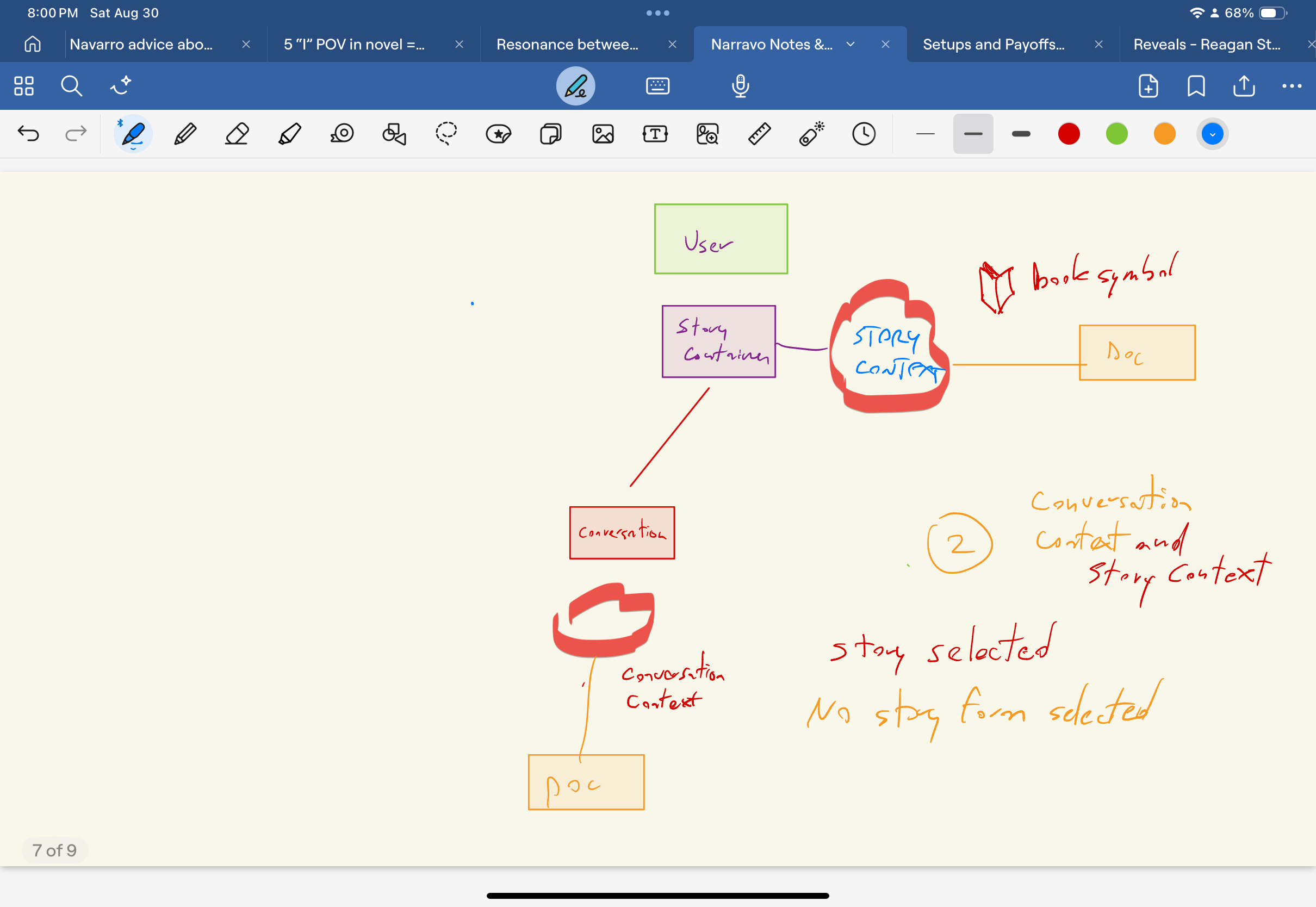Screen dimensions: 1316x907
Task: Select the Tape tool
Action: tap(342, 134)
